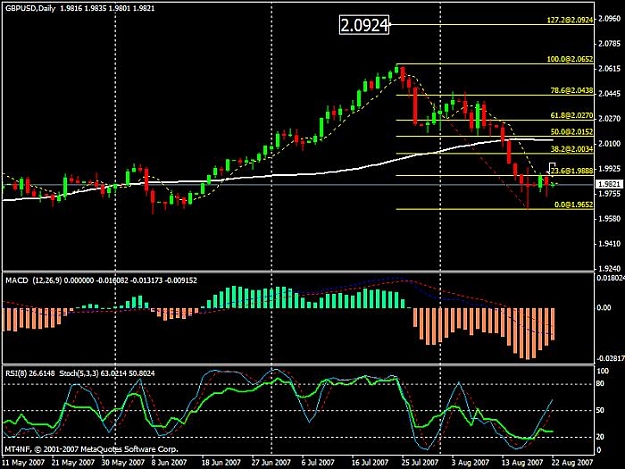
Task: Click the MACD zero level label 0.00
Action: point(604,308)
